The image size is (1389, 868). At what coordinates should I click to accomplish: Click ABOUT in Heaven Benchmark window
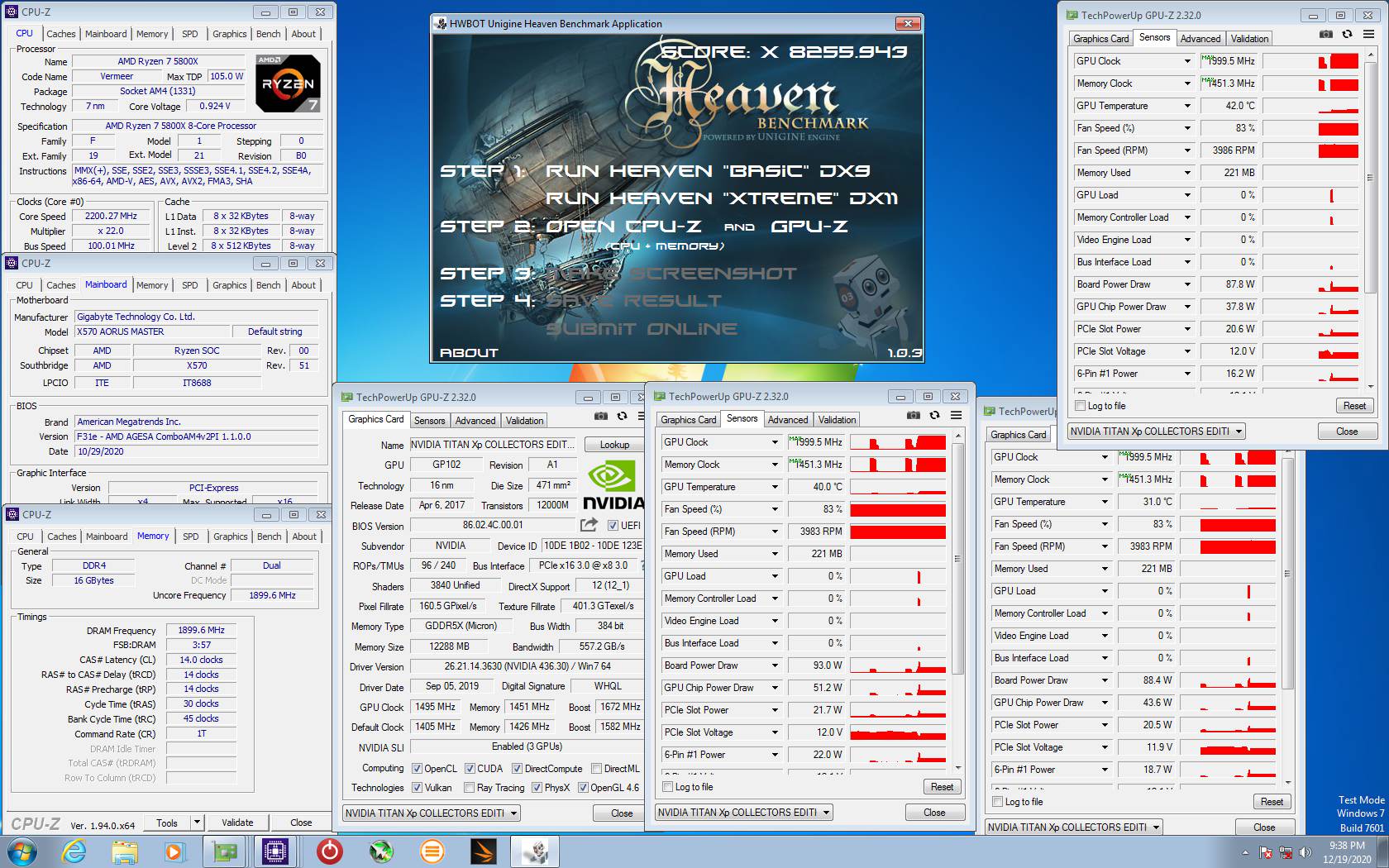click(x=469, y=353)
